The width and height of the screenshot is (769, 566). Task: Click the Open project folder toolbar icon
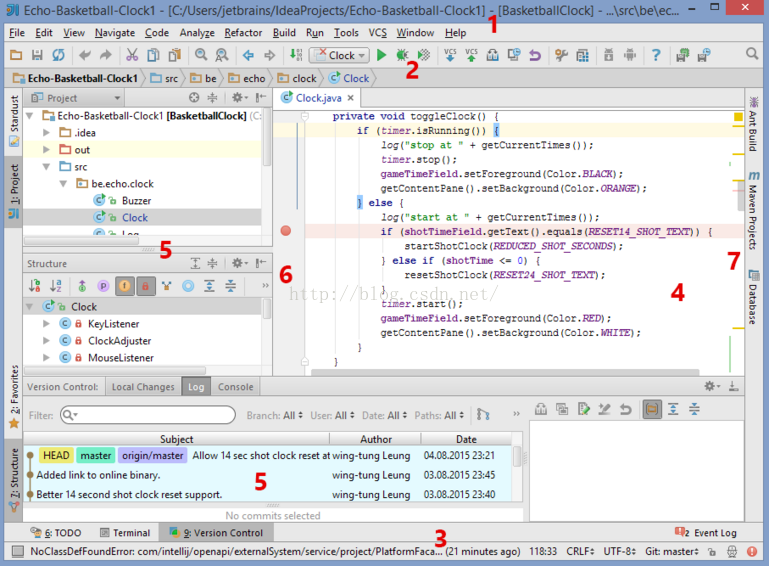point(16,55)
